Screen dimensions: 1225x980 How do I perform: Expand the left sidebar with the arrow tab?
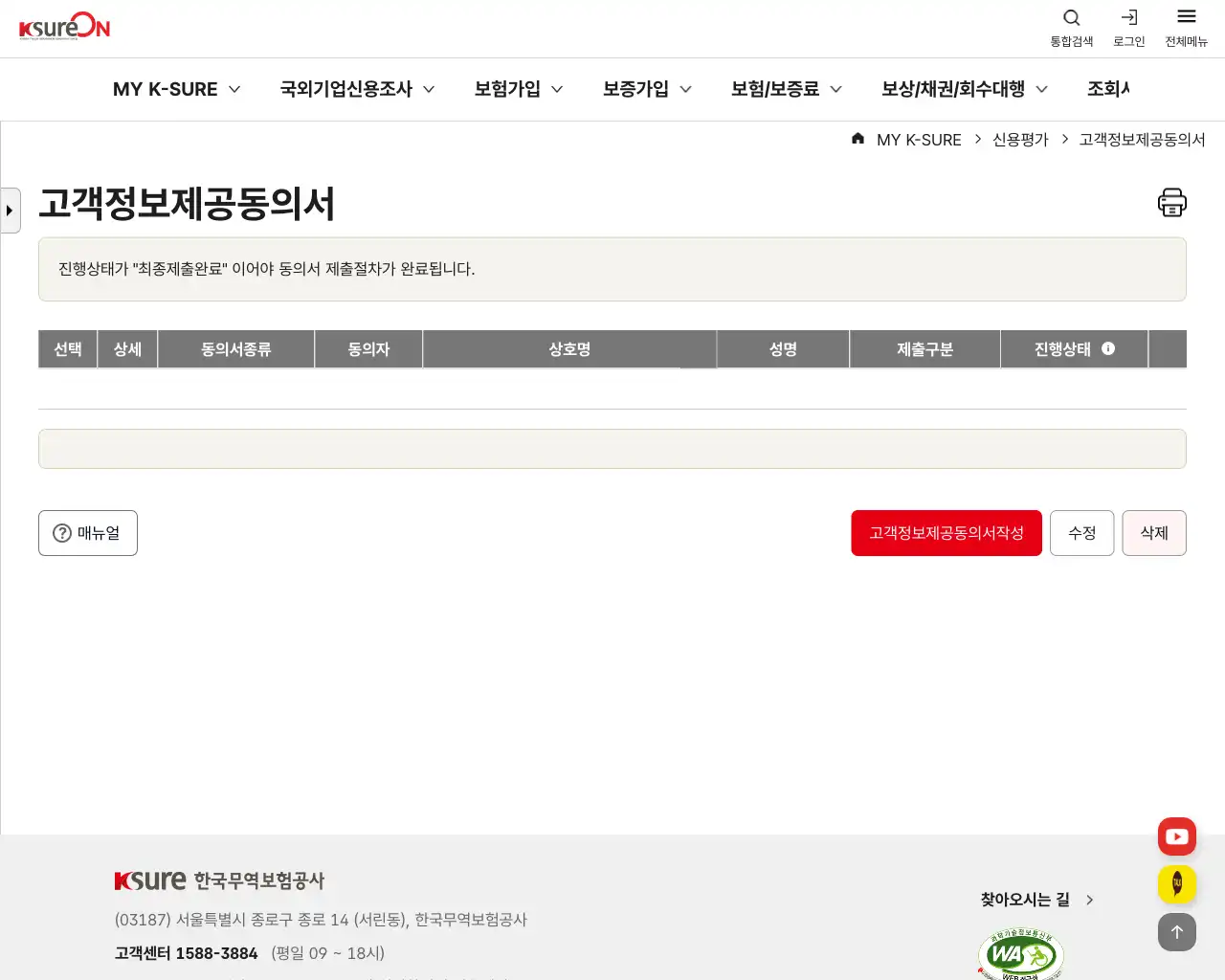[x=10, y=210]
